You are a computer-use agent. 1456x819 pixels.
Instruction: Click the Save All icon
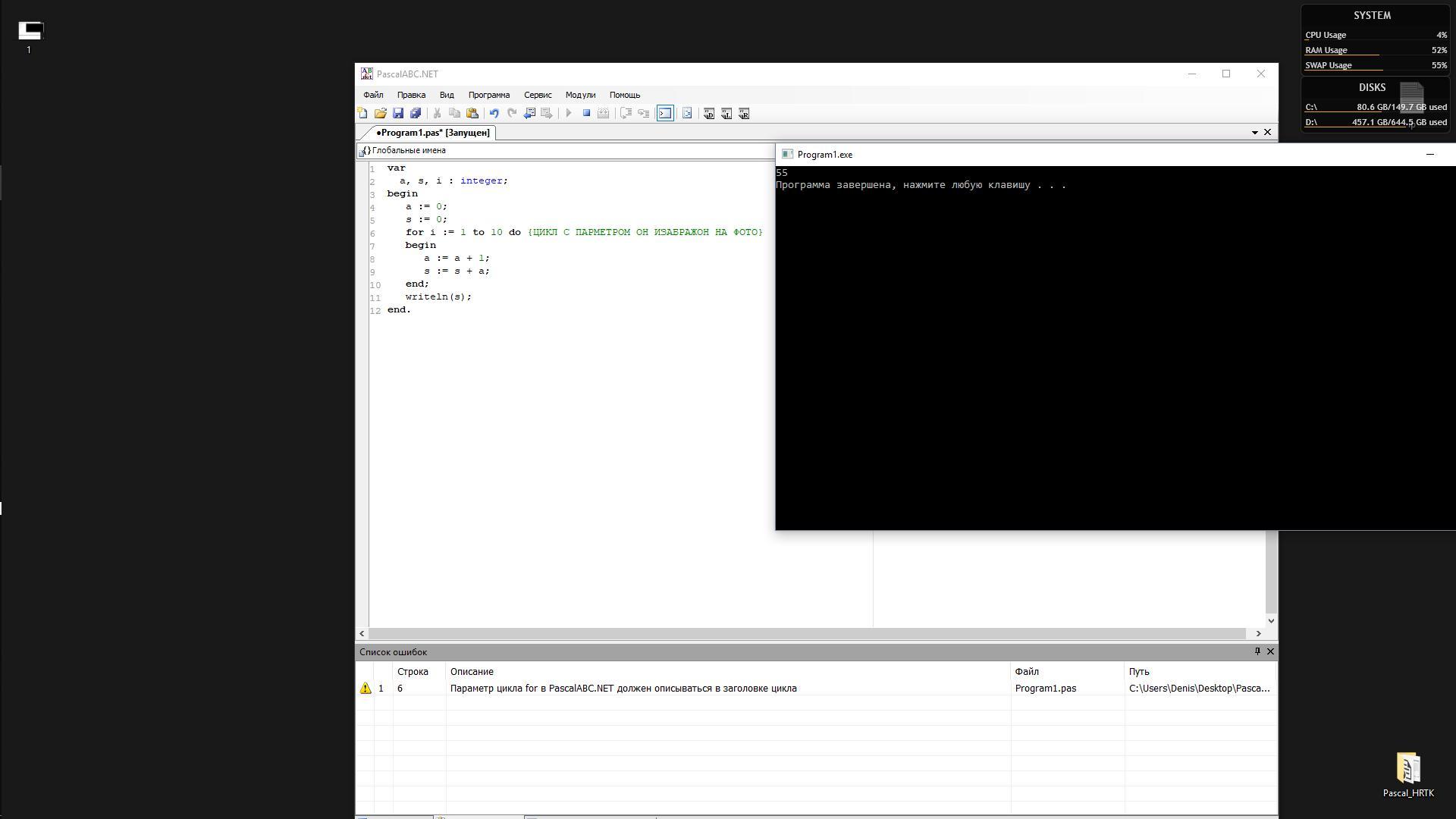tap(416, 114)
